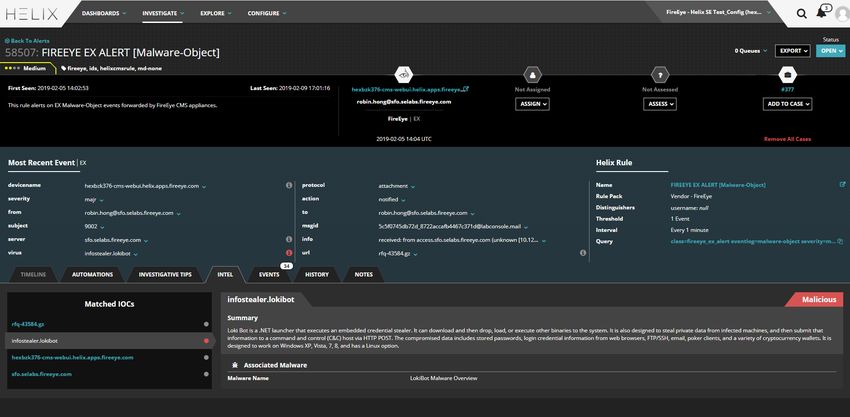Click url value rfq-43584.gz
Viewport: 850px width, 417px height.
(394, 253)
